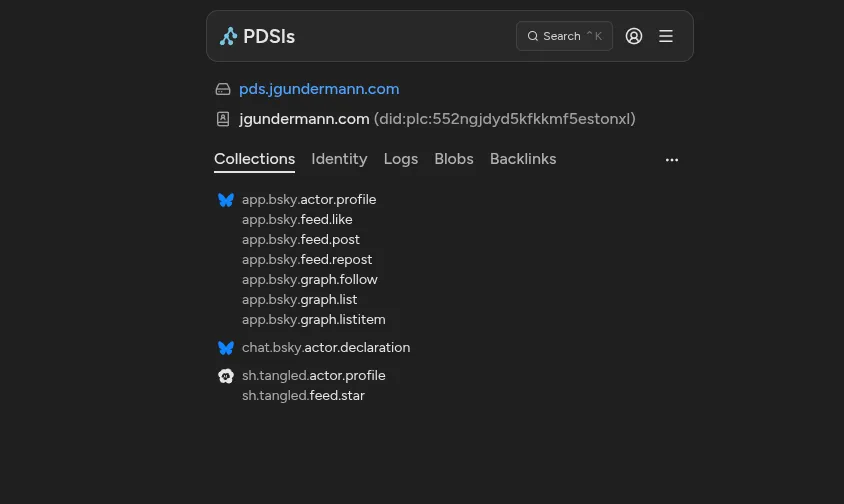The width and height of the screenshot is (844, 504).
Task: Click the magnifier icon in search
Action: point(533,36)
